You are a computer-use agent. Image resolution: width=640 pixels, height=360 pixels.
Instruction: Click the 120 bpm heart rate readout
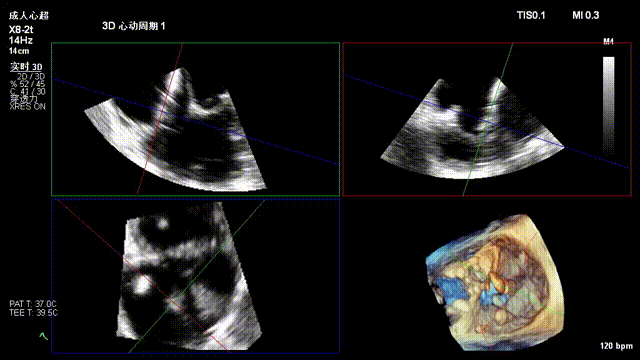(616, 346)
